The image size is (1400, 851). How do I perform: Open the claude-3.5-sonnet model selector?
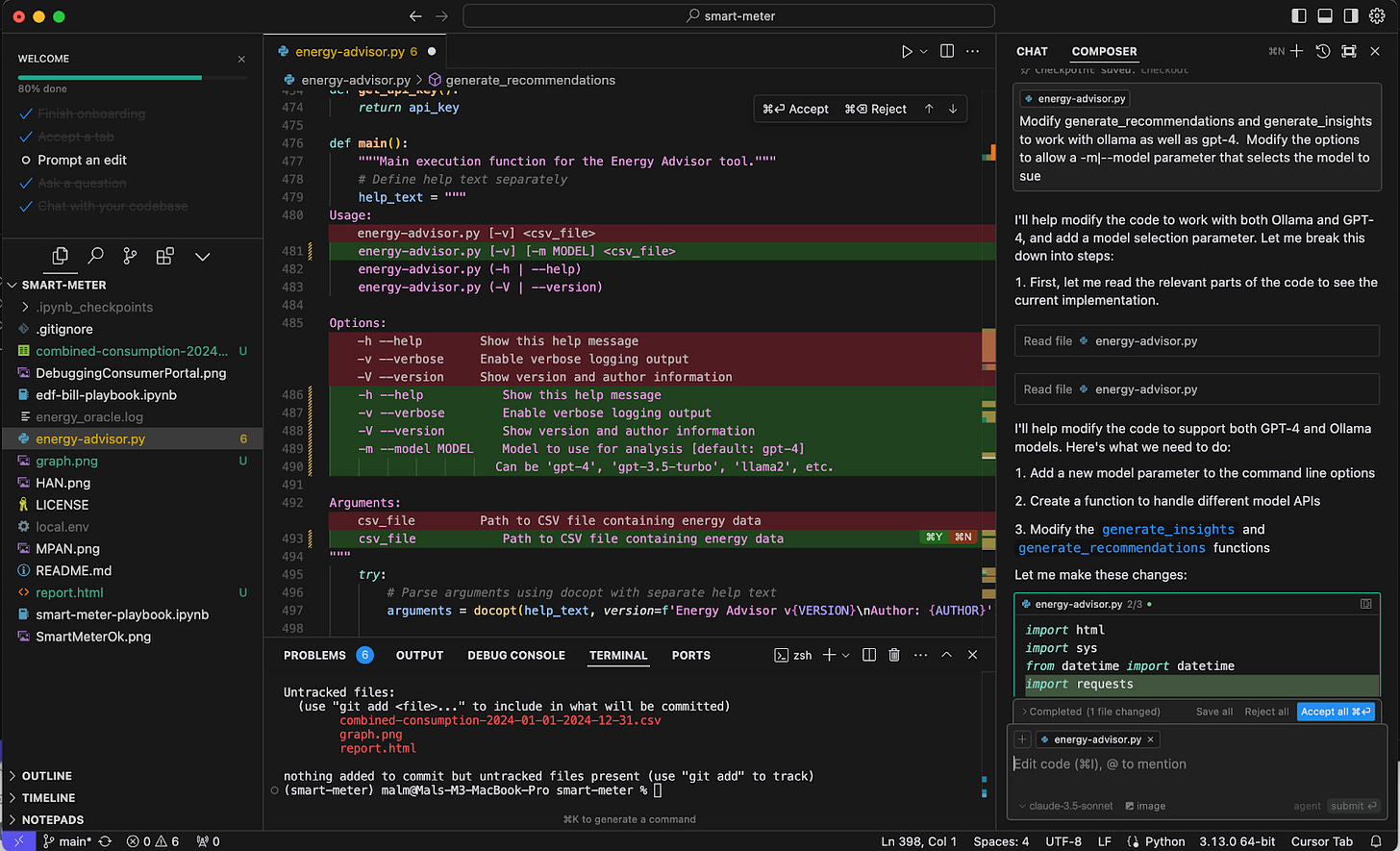[x=1064, y=806]
